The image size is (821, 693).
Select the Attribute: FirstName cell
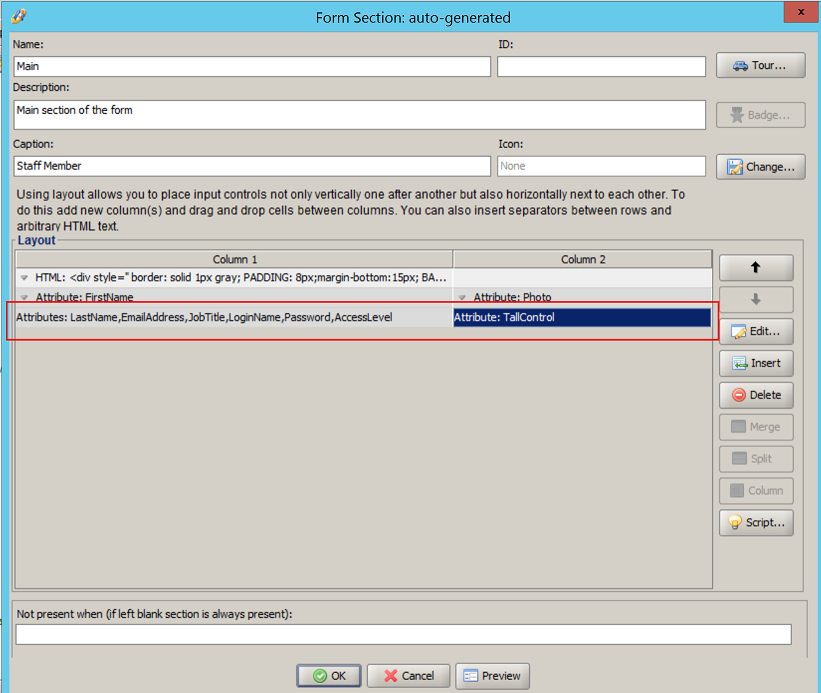[234, 297]
